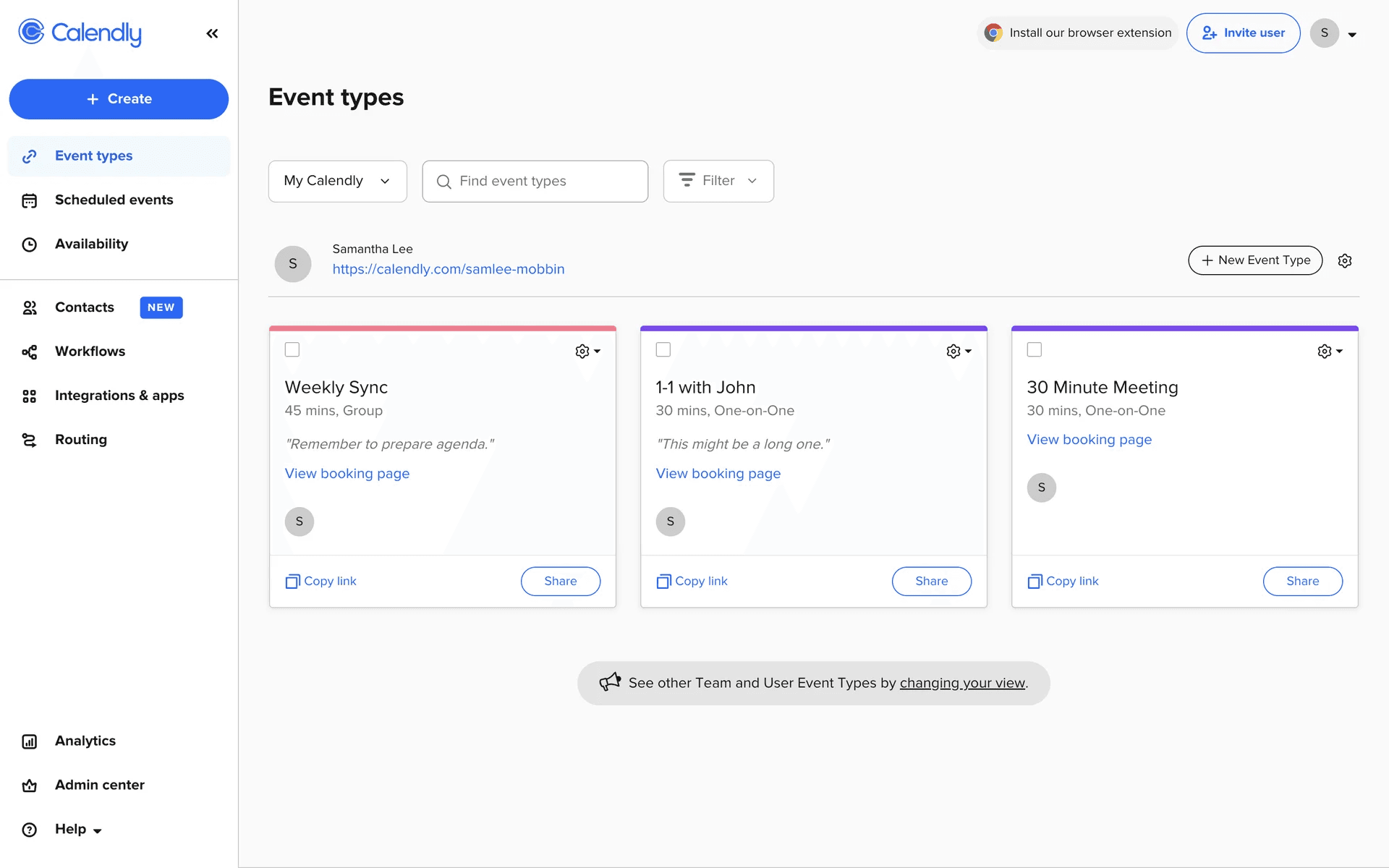Click the Routing sidebar icon
The height and width of the screenshot is (868, 1389).
(x=30, y=440)
